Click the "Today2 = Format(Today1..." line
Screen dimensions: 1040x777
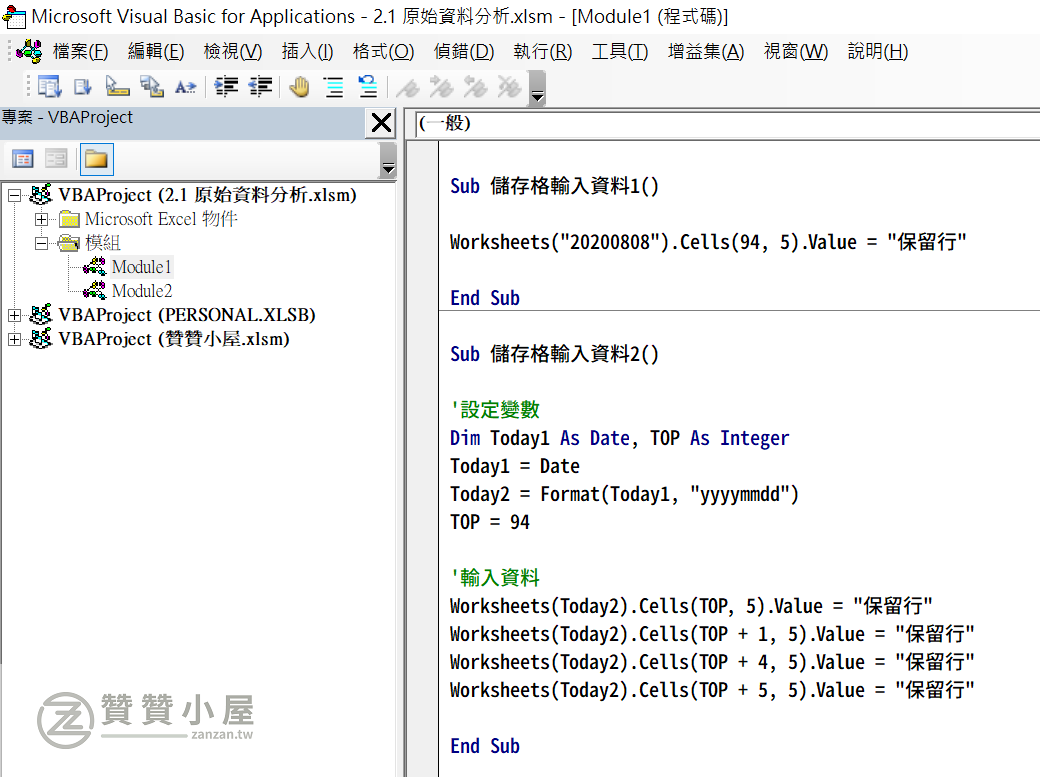tap(624, 494)
